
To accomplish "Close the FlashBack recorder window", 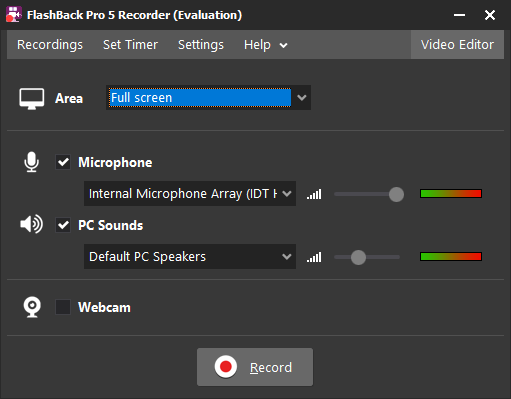I will point(490,15).
